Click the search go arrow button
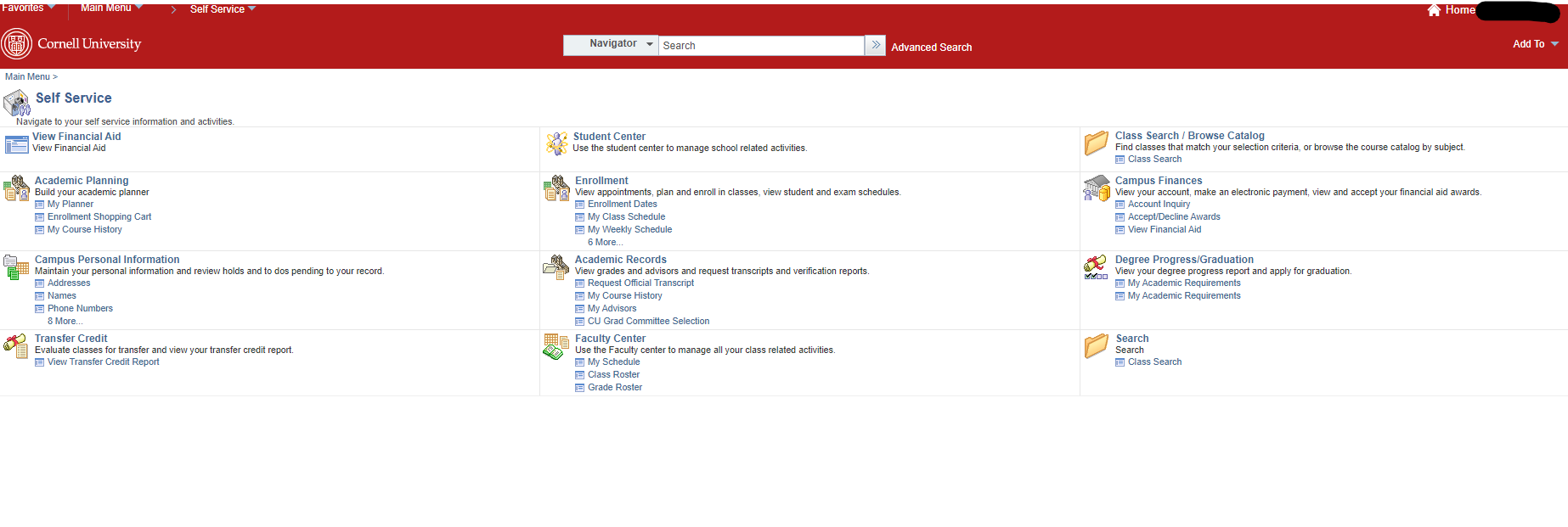Image resolution: width=1568 pixels, height=527 pixels. tap(875, 45)
